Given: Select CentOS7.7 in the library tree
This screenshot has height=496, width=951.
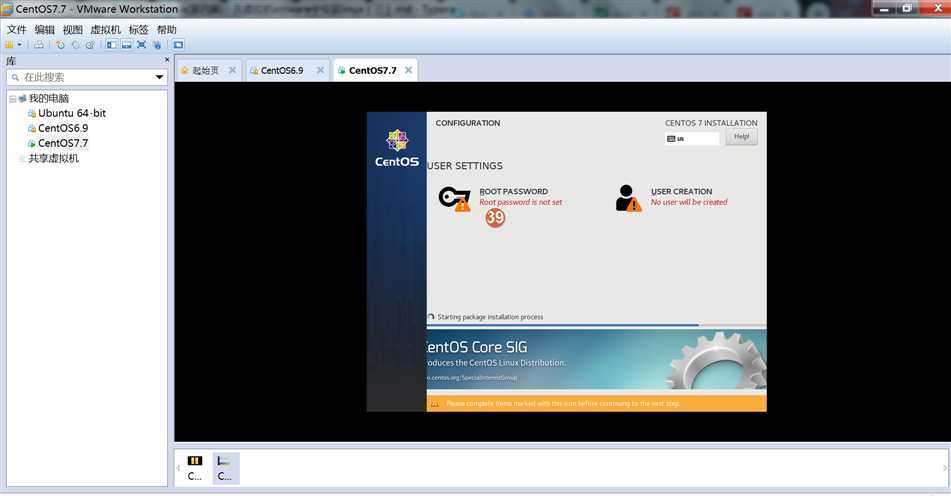Looking at the screenshot, I should tap(63, 143).
